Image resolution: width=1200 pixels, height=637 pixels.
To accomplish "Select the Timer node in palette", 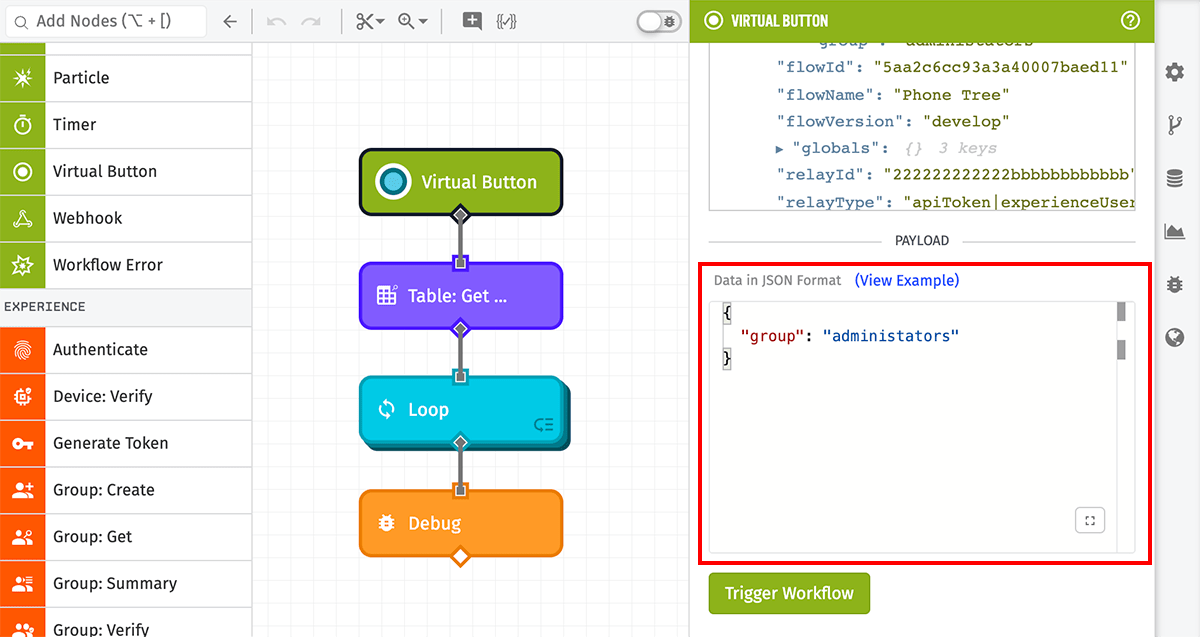I will [125, 125].
